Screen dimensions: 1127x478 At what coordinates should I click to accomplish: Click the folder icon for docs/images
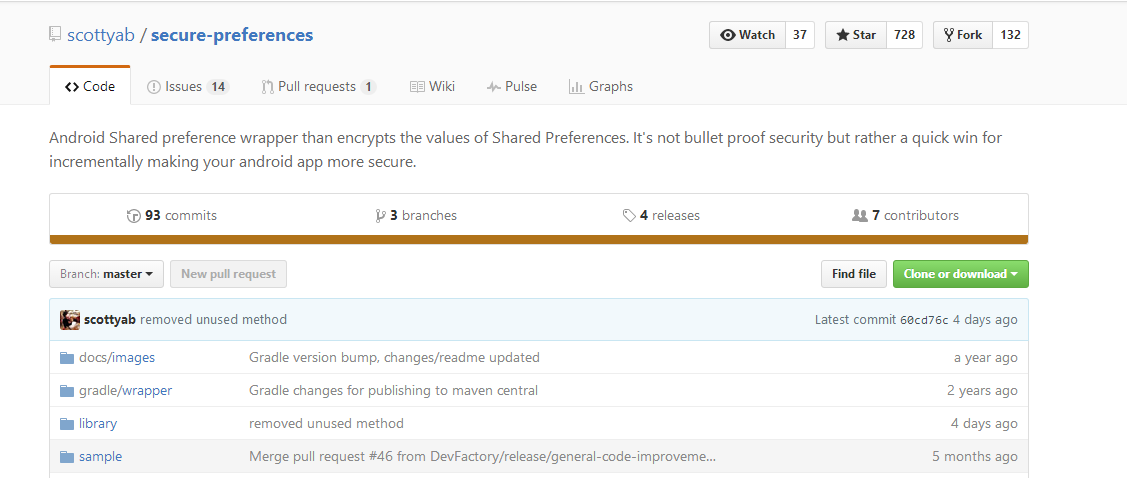(x=67, y=358)
